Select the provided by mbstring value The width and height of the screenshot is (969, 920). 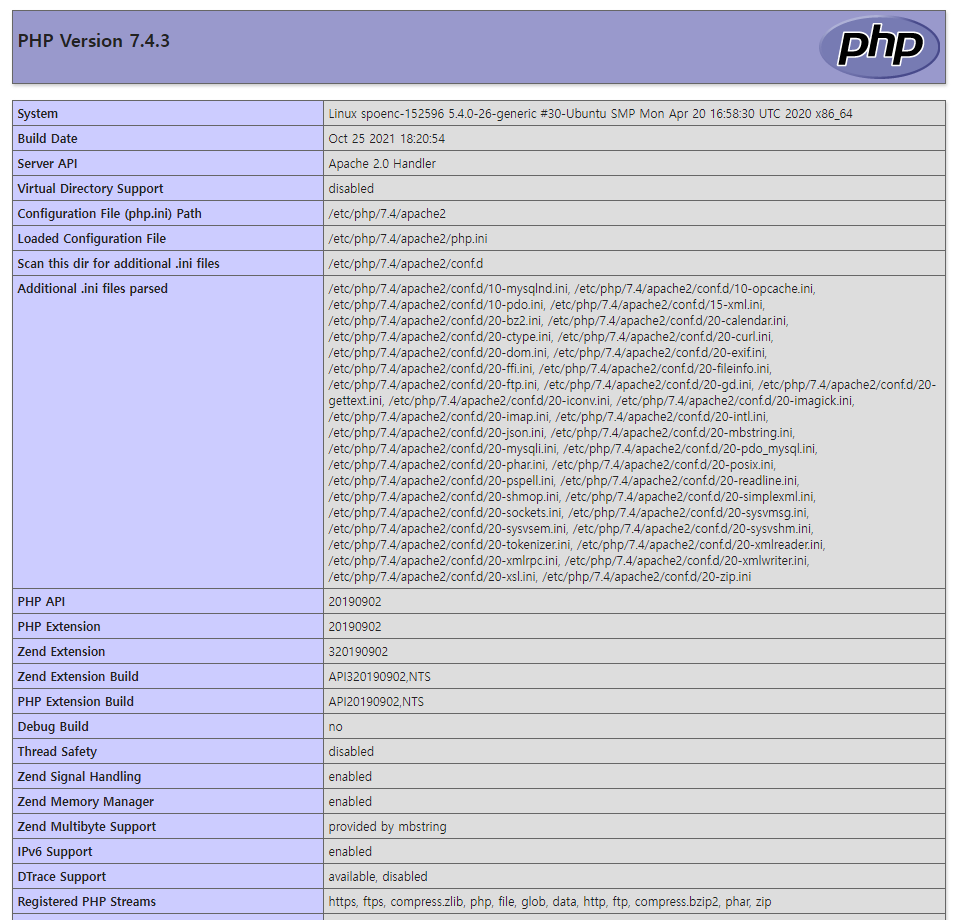pyautogui.click(x=387, y=827)
